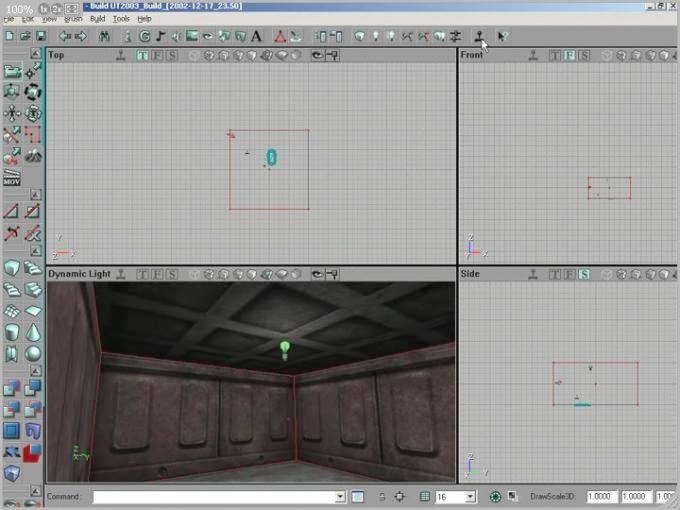Screen dimensions: 680x510
Task: Open the grid size dropdown
Action: 470,497
